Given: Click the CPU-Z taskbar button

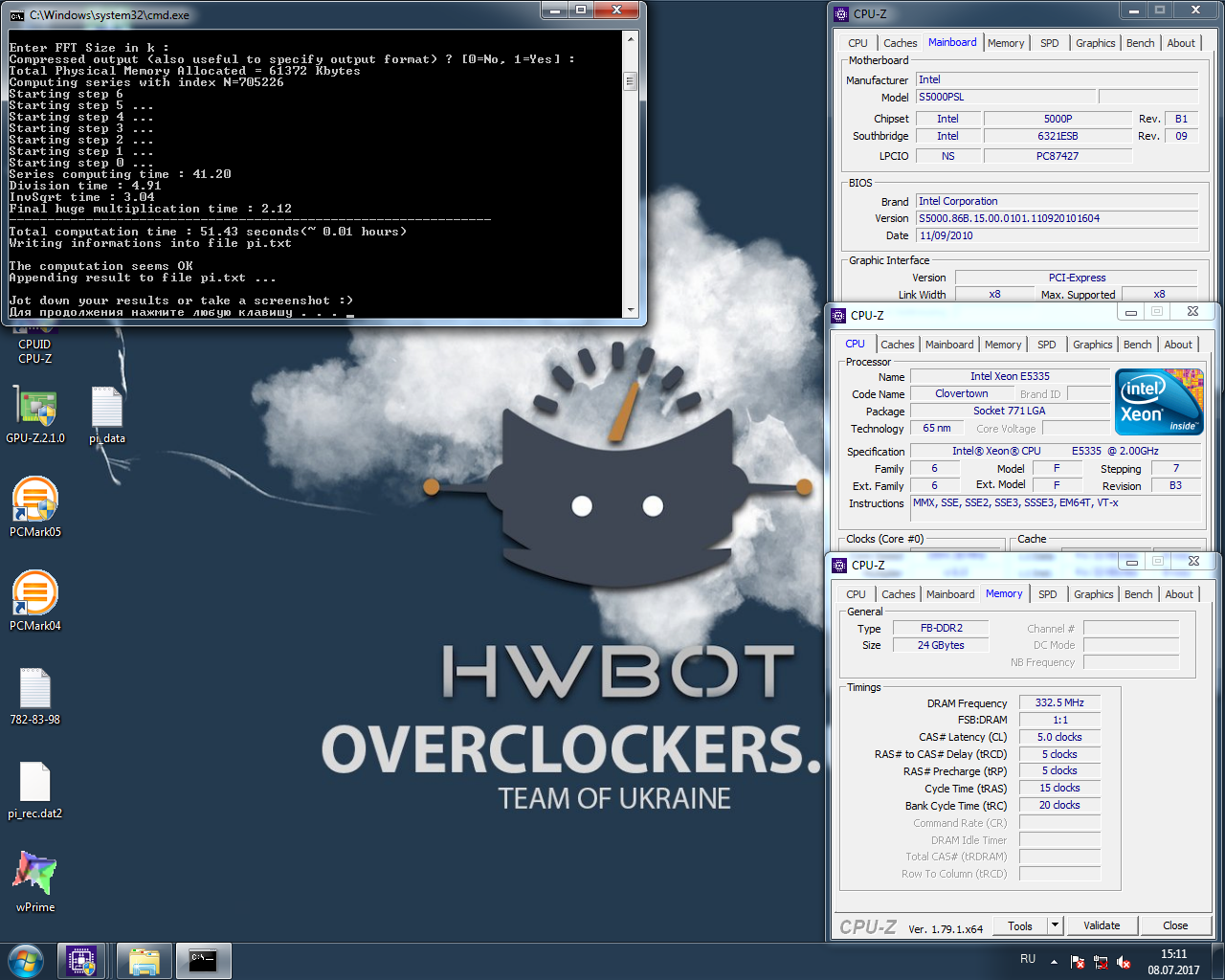Looking at the screenshot, I should (x=80, y=961).
